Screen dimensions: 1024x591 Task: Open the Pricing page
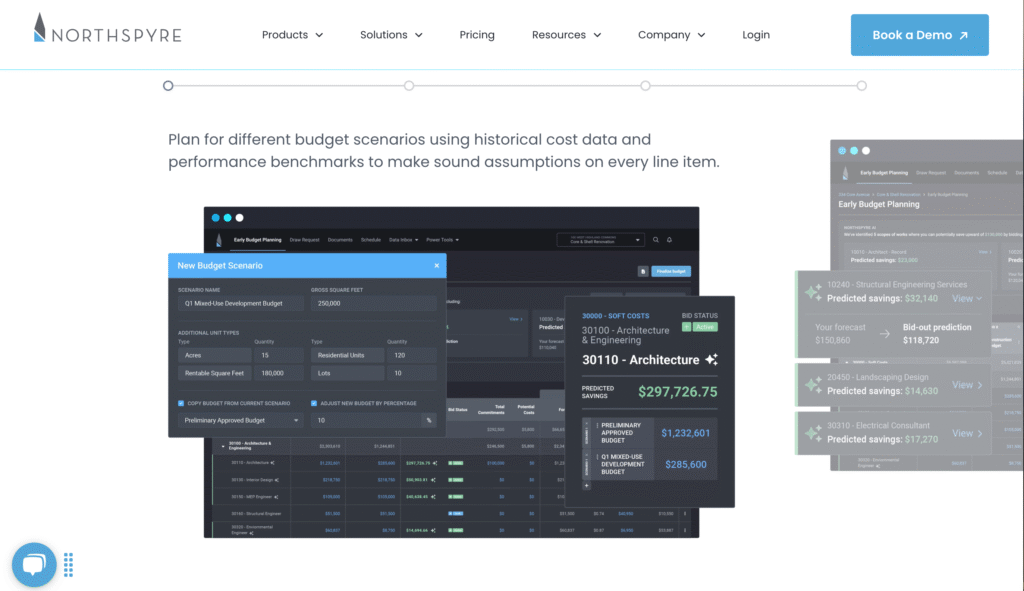477,35
